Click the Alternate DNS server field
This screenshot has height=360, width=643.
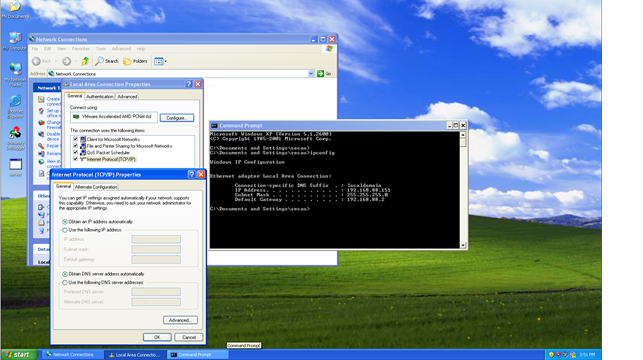pyautogui.click(x=156, y=302)
